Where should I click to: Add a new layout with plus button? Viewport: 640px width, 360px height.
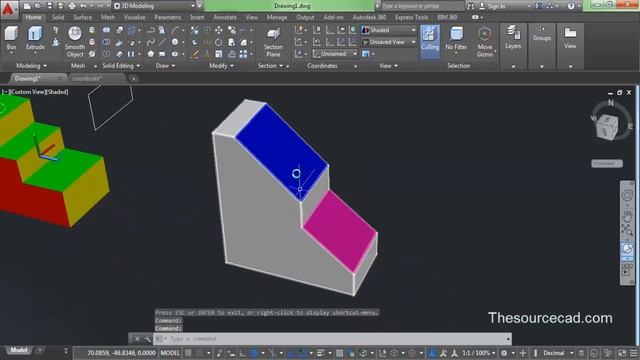[40, 350]
